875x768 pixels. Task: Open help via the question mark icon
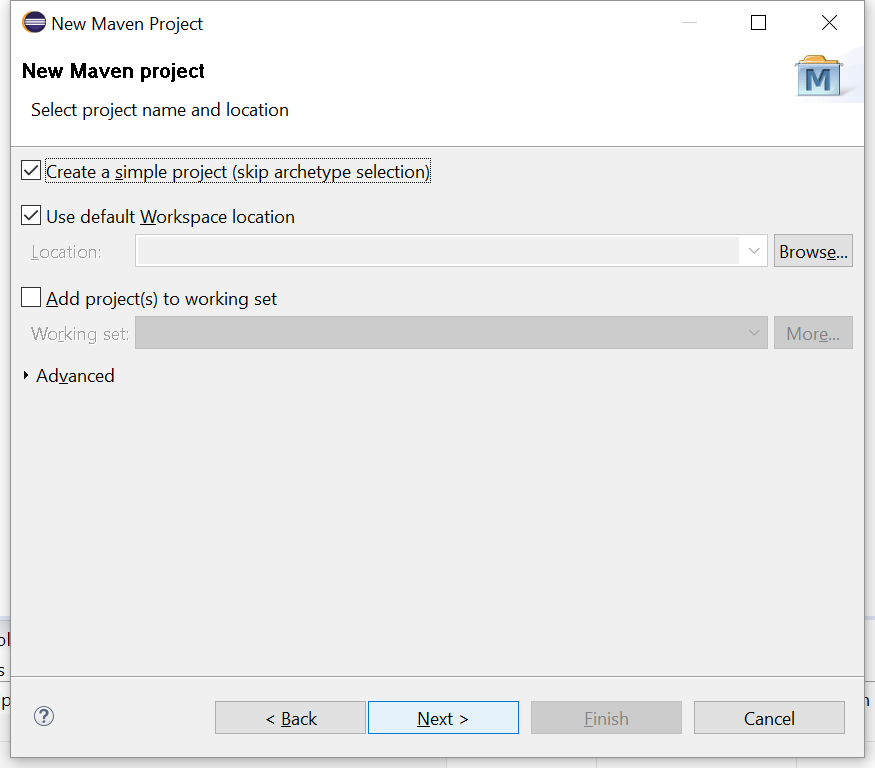point(44,716)
